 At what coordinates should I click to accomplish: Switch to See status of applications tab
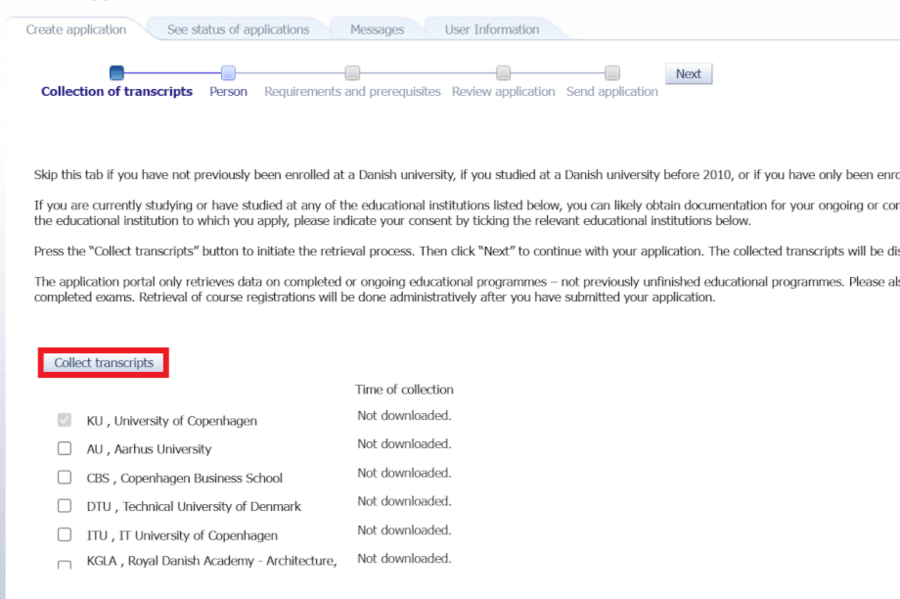238,30
